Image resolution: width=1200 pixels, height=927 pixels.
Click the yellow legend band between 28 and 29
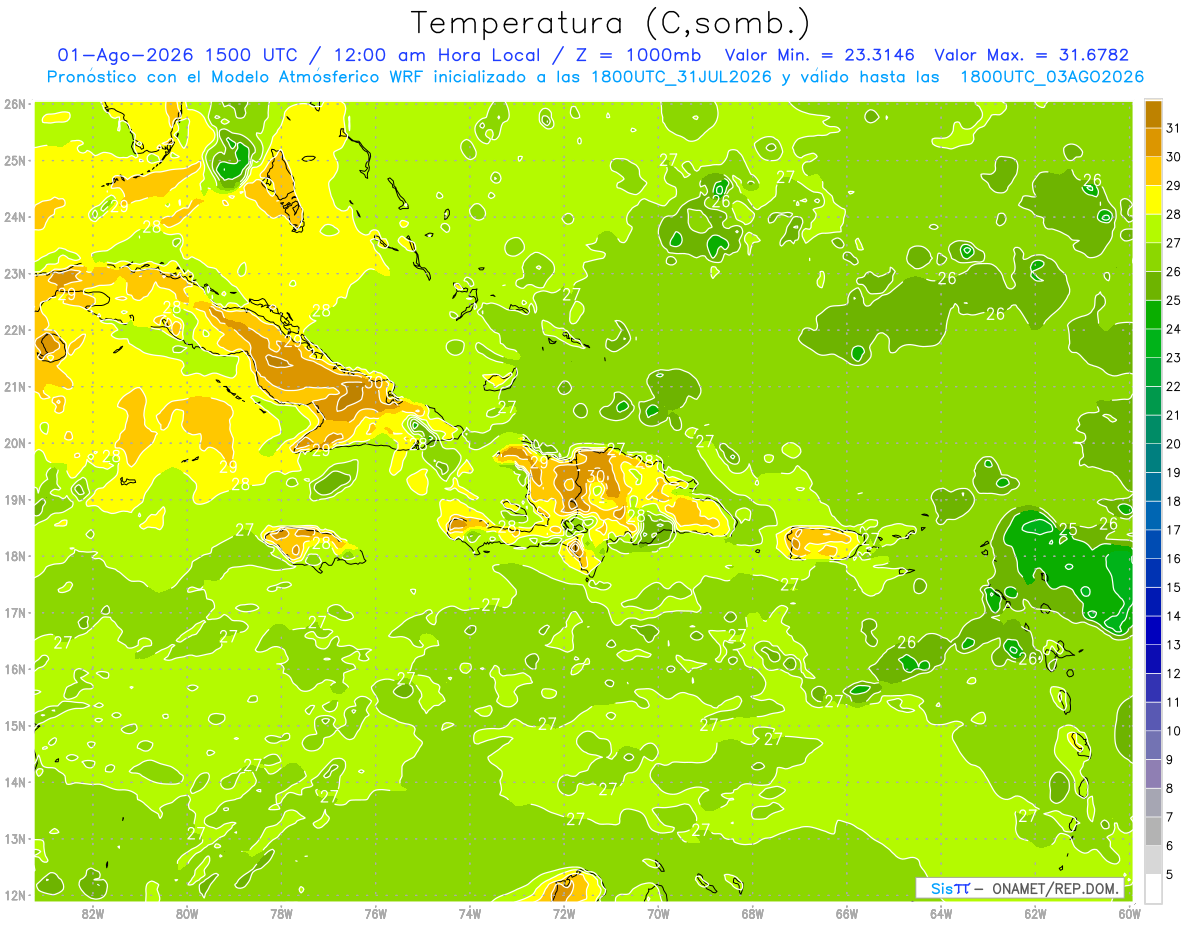(1153, 200)
